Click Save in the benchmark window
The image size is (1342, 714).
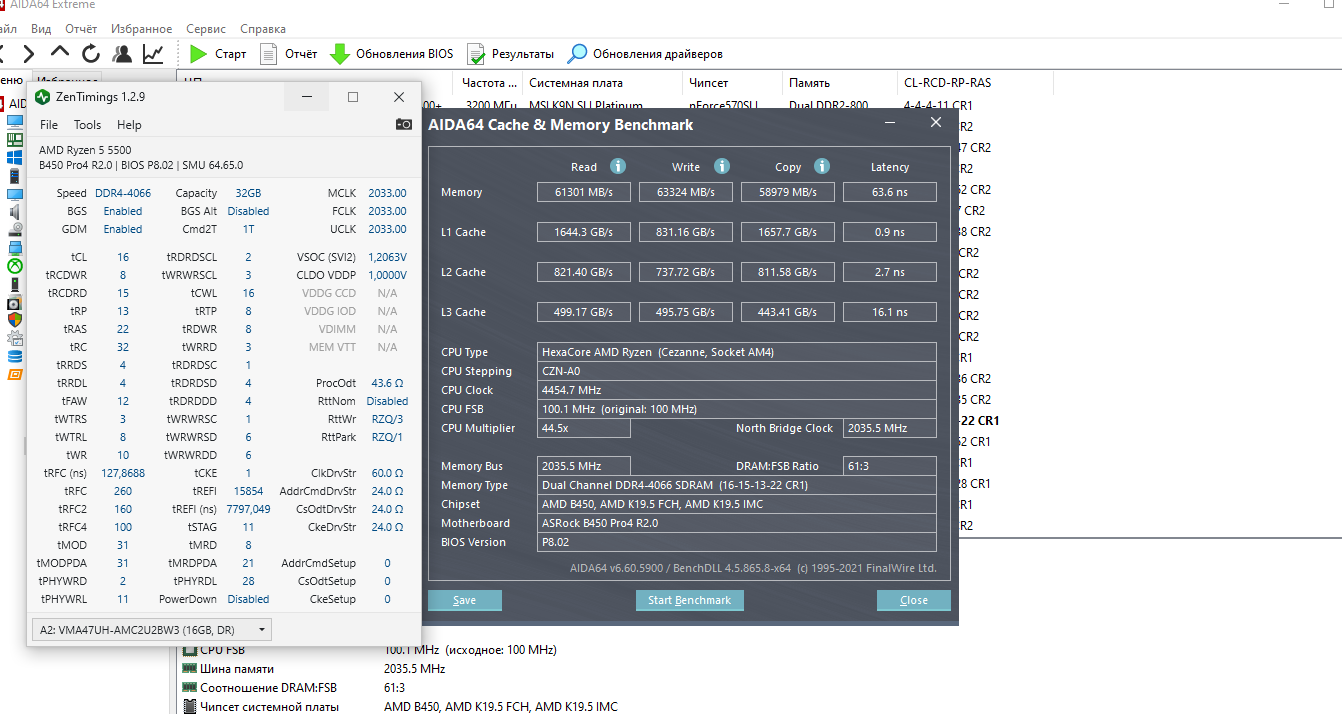click(465, 600)
